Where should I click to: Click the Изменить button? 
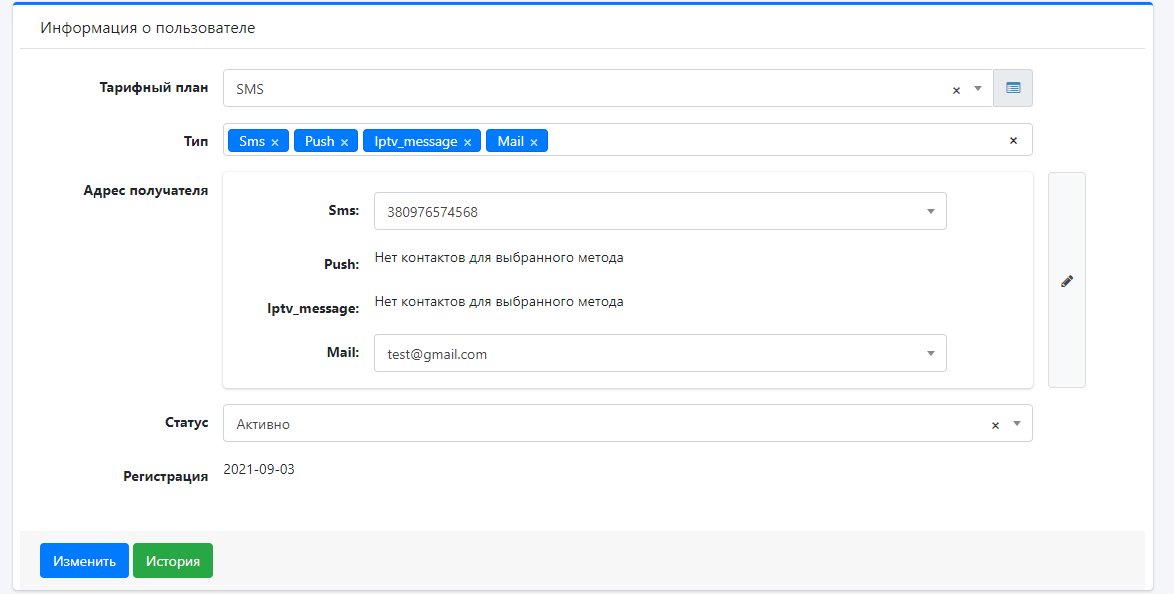coord(84,561)
